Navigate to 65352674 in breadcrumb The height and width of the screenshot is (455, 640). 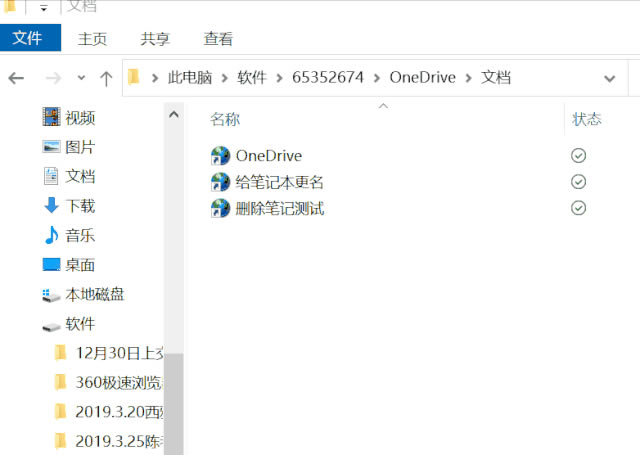[328, 78]
